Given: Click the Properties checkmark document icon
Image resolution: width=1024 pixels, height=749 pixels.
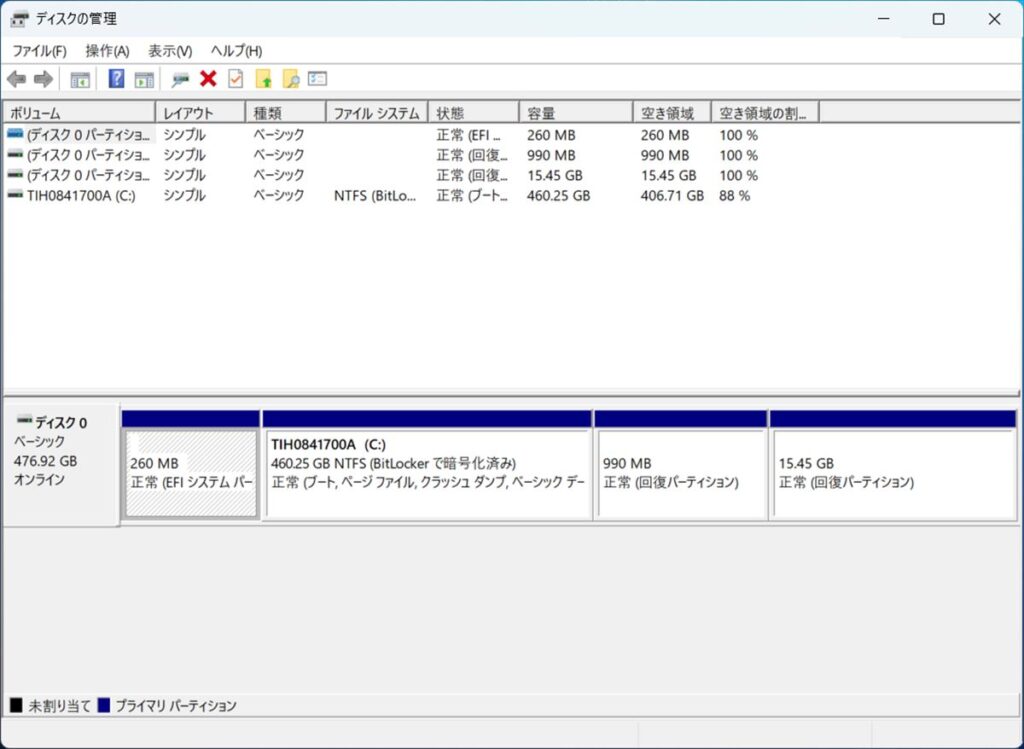Looking at the screenshot, I should point(236,79).
